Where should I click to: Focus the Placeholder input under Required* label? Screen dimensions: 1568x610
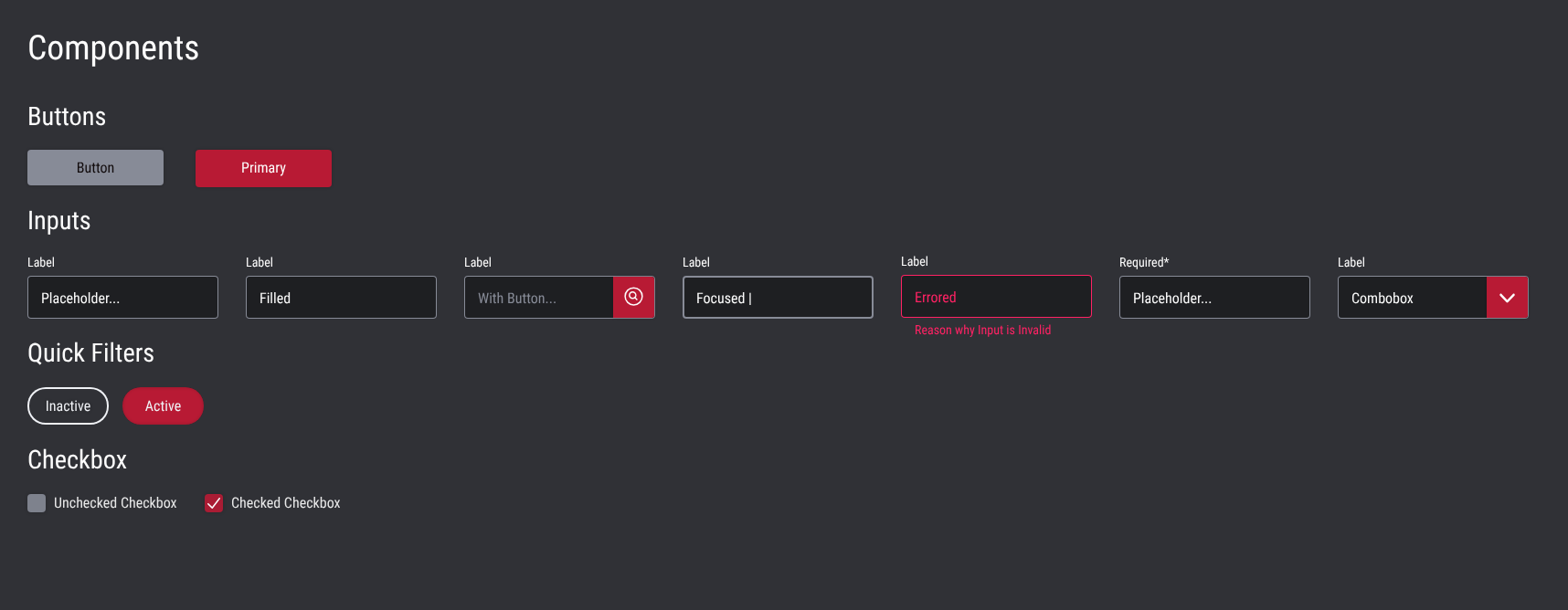click(x=1214, y=298)
